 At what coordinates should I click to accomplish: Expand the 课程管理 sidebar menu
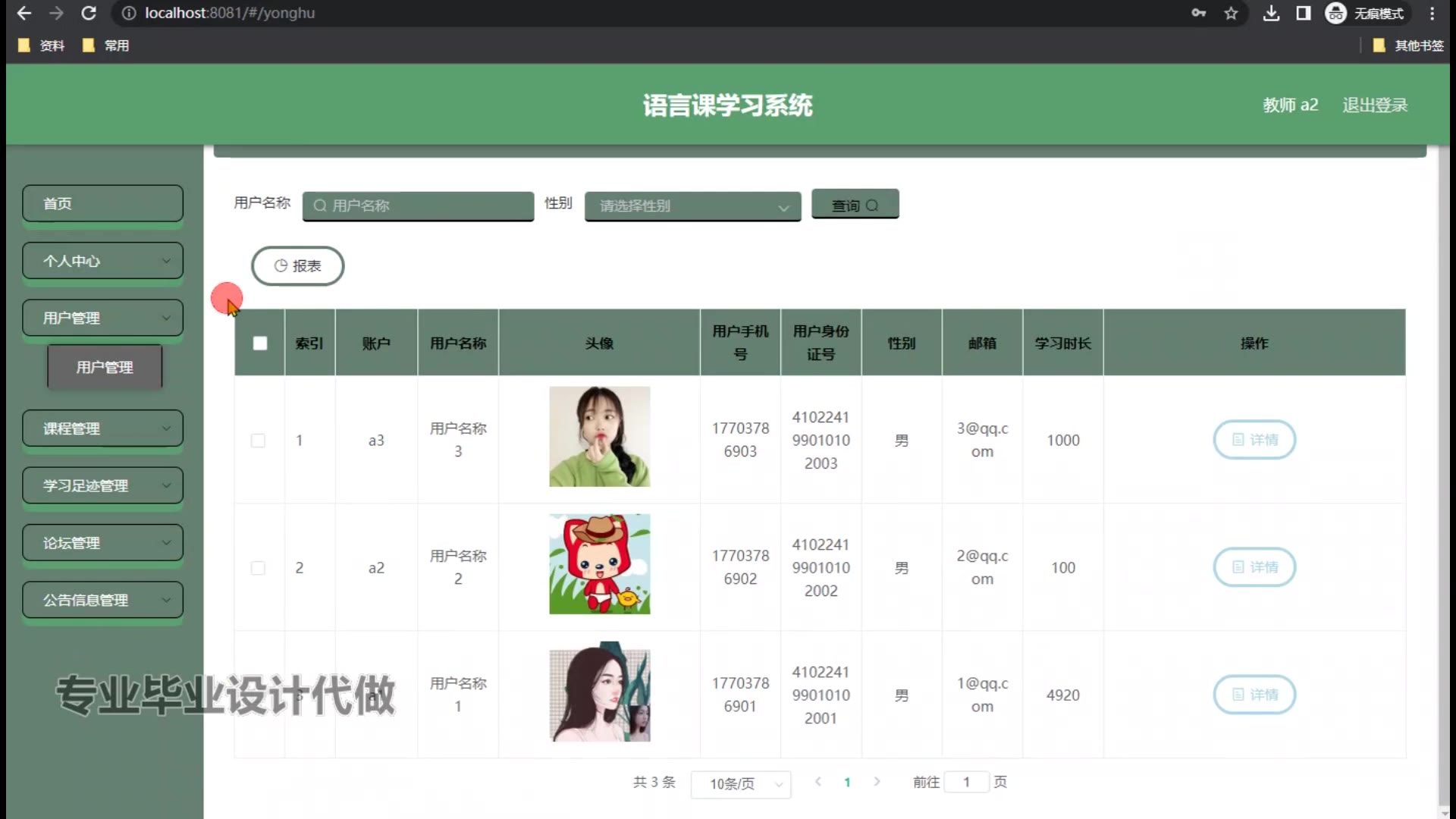pyautogui.click(x=102, y=428)
